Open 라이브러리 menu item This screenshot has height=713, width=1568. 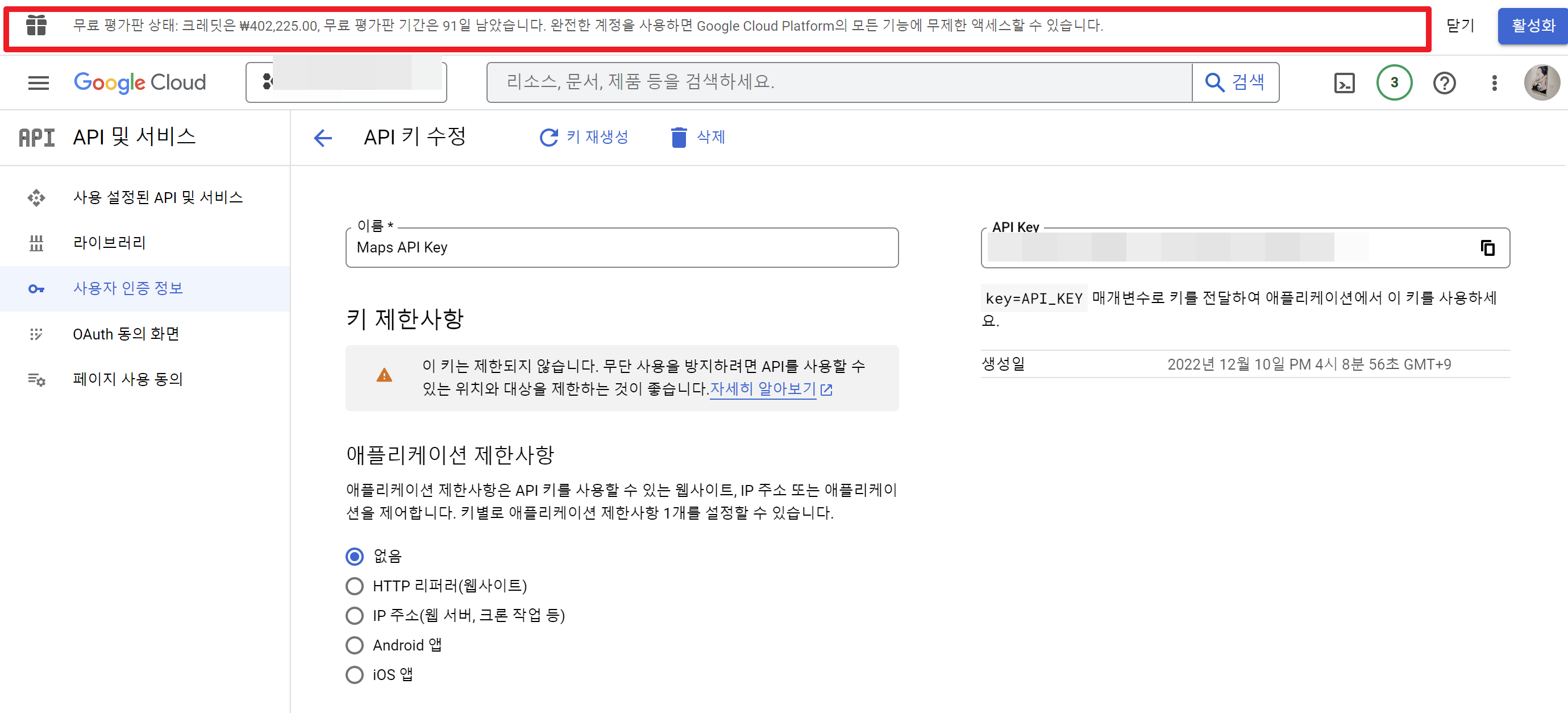[x=145, y=243]
